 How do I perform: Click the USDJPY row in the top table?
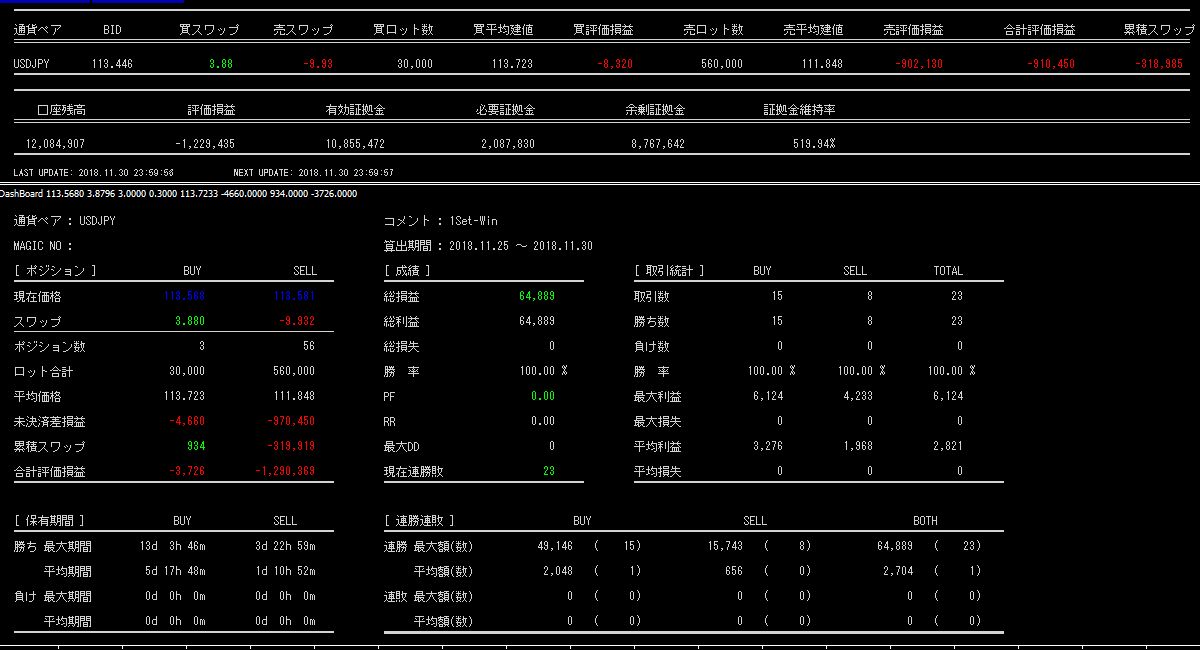point(32,64)
